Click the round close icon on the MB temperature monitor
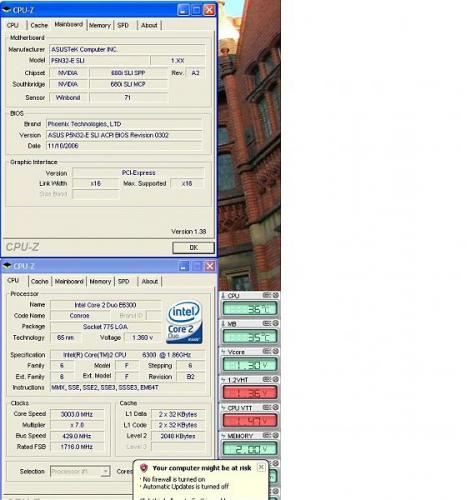 tap(276, 323)
